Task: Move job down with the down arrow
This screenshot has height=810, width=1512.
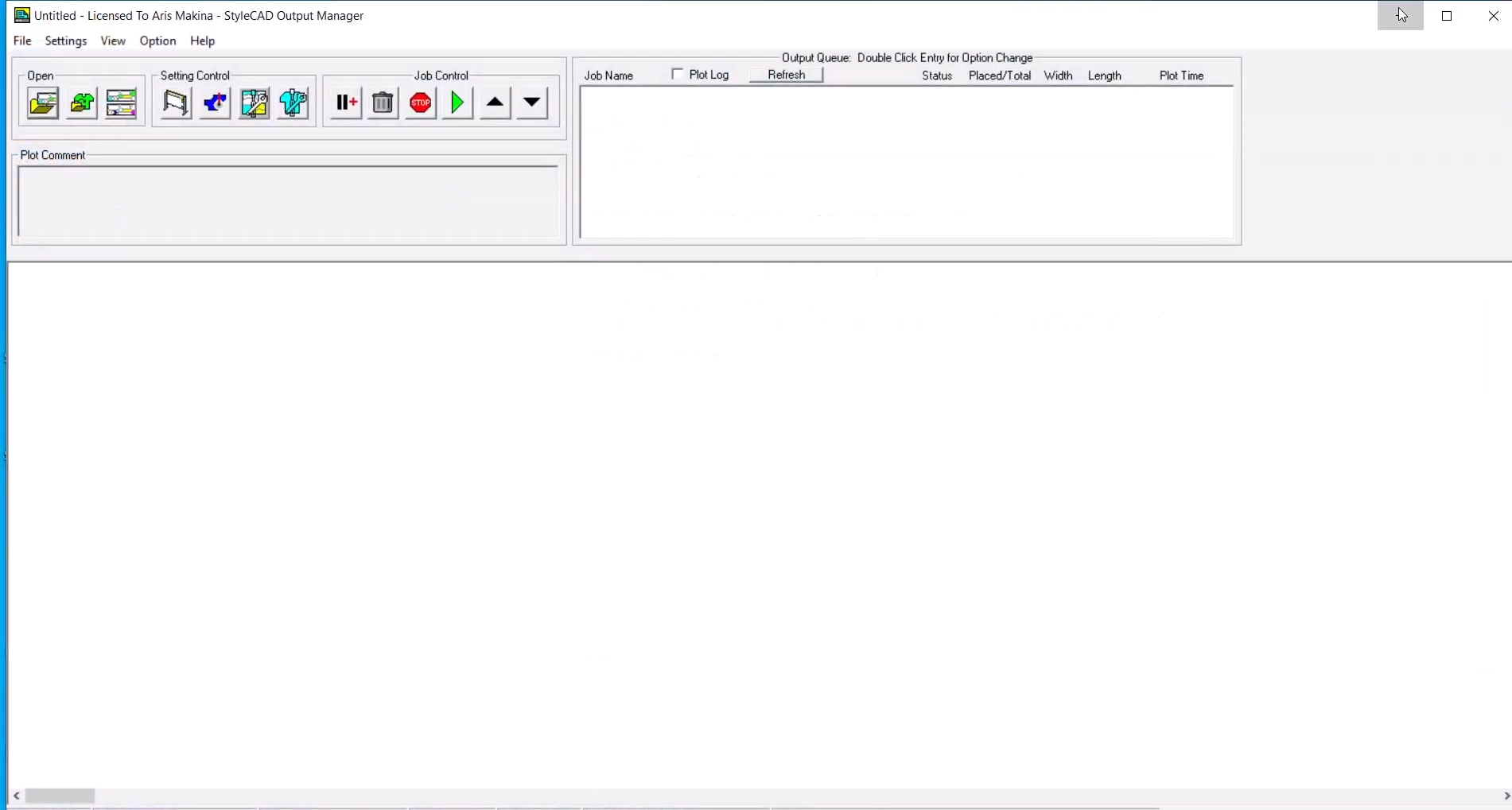Action: (x=532, y=103)
